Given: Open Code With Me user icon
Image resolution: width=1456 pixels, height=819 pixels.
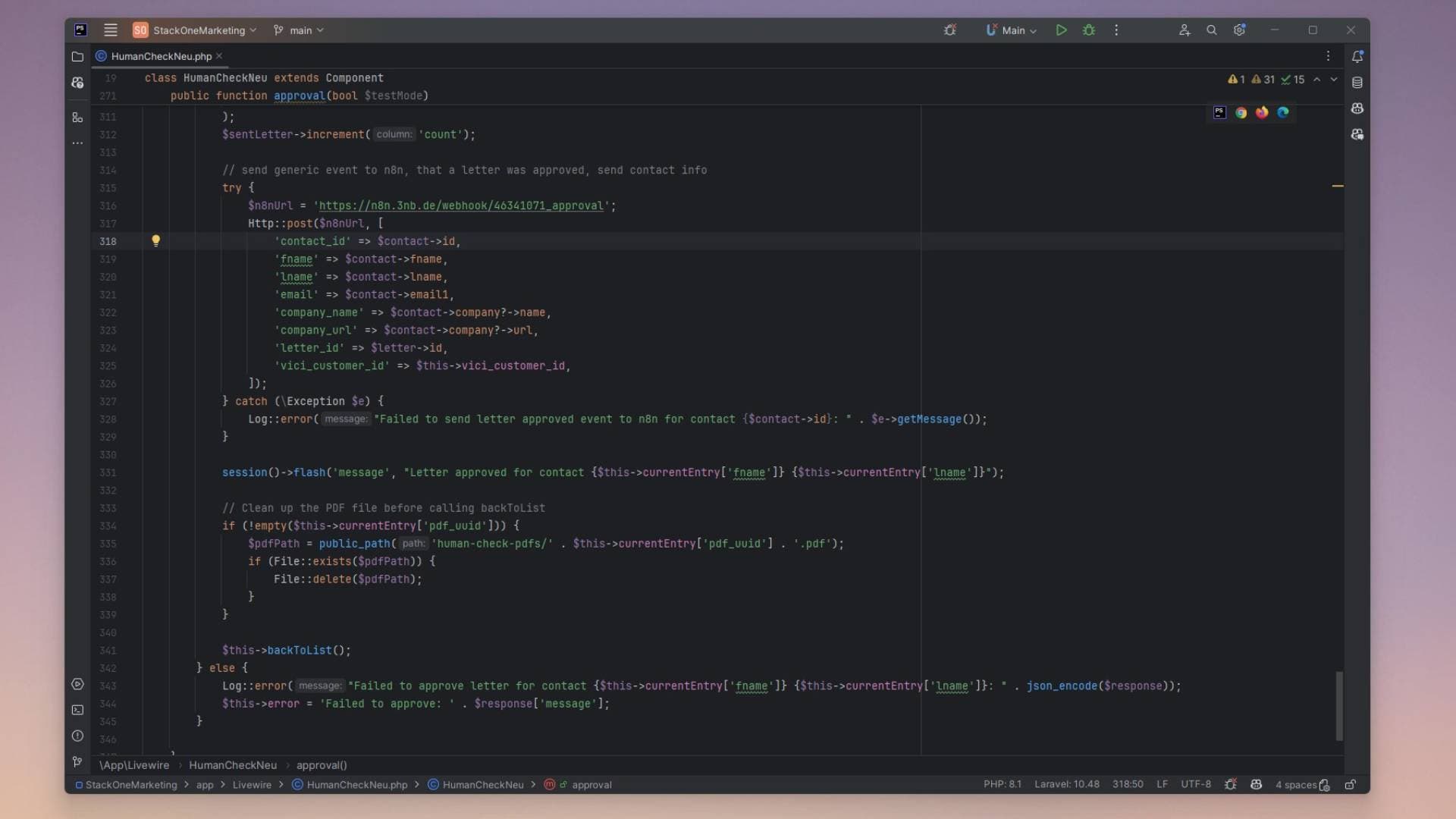Looking at the screenshot, I should 1185,30.
